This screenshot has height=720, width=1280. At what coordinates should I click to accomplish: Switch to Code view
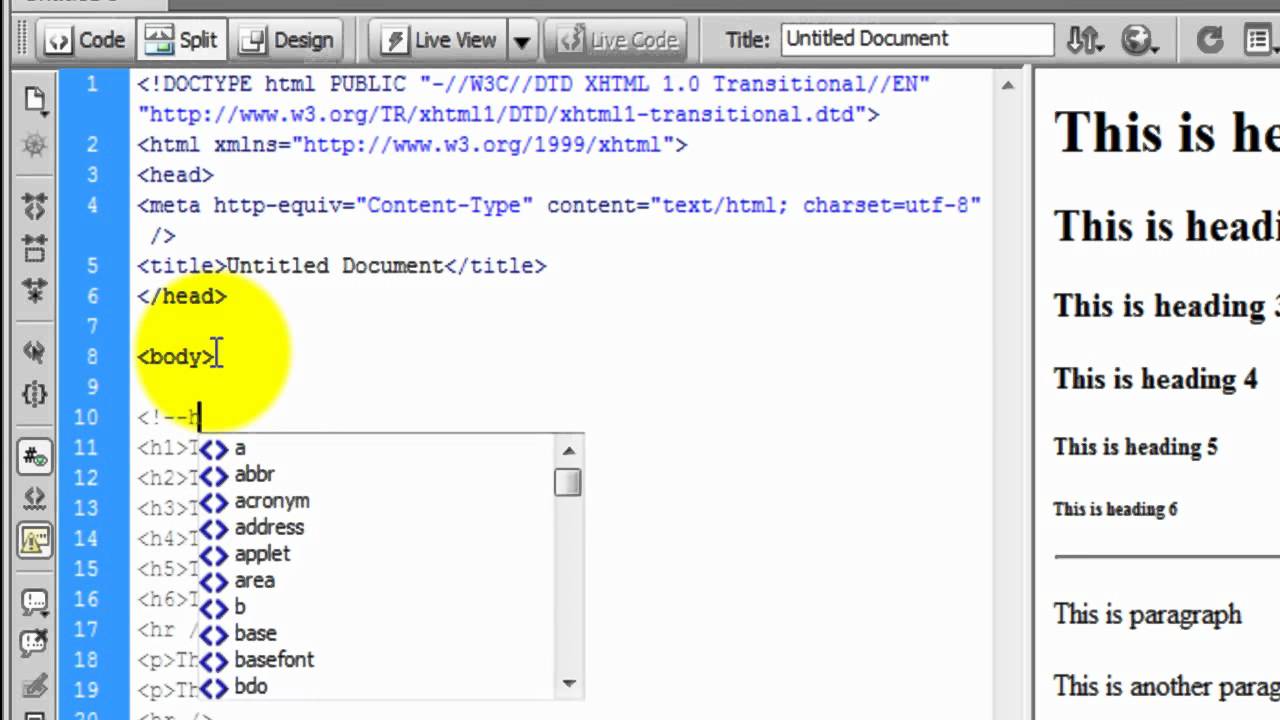[x=85, y=40]
